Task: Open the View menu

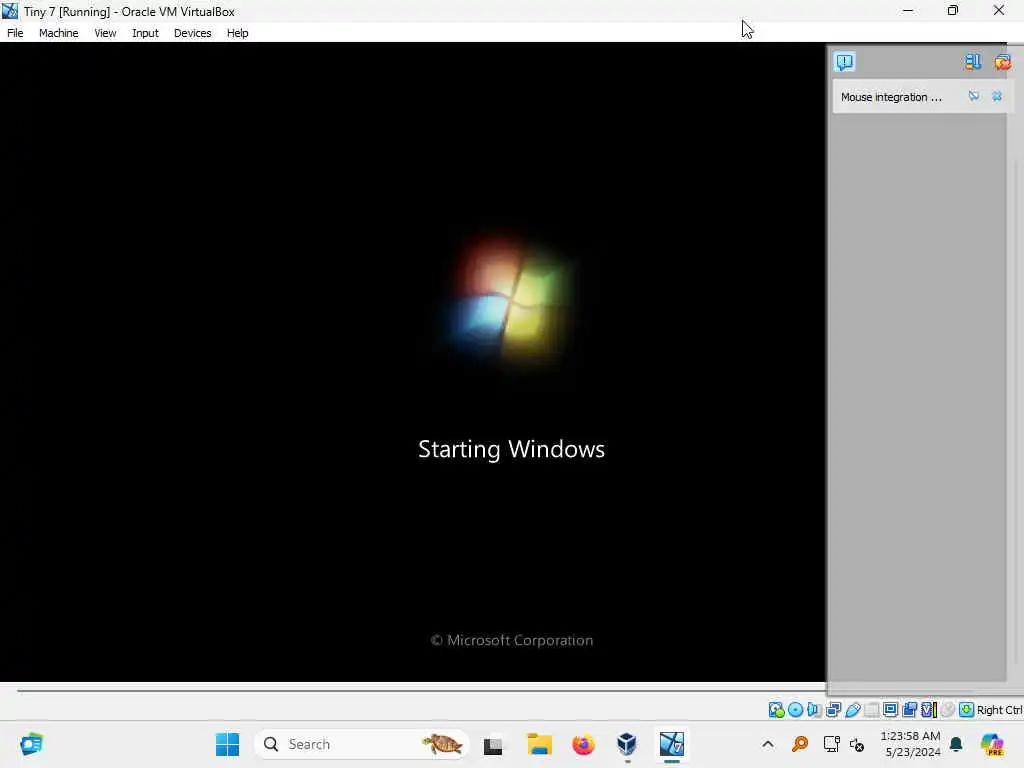Action: (x=104, y=33)
